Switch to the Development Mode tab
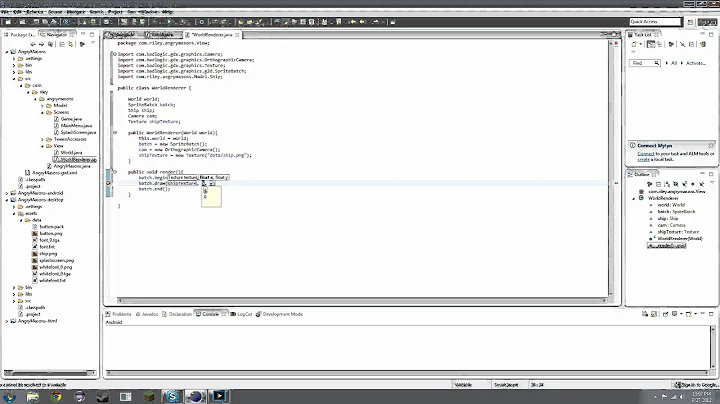This screenshot has height=404, width=720. point(279,314)
